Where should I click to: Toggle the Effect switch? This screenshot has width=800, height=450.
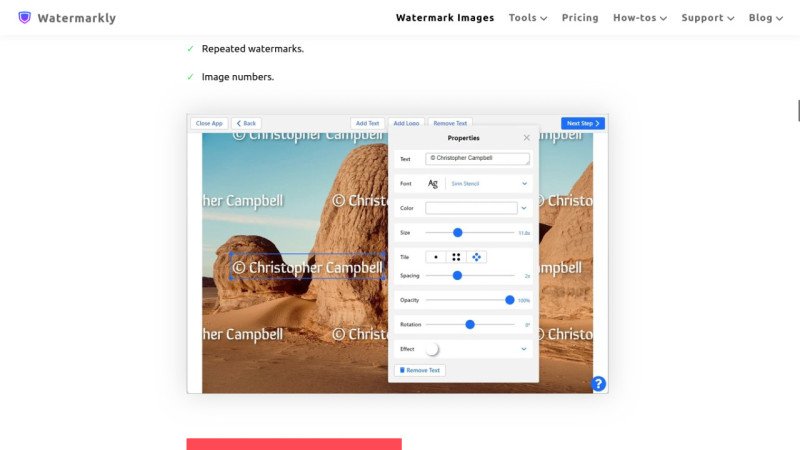click(x=433, y=349)
